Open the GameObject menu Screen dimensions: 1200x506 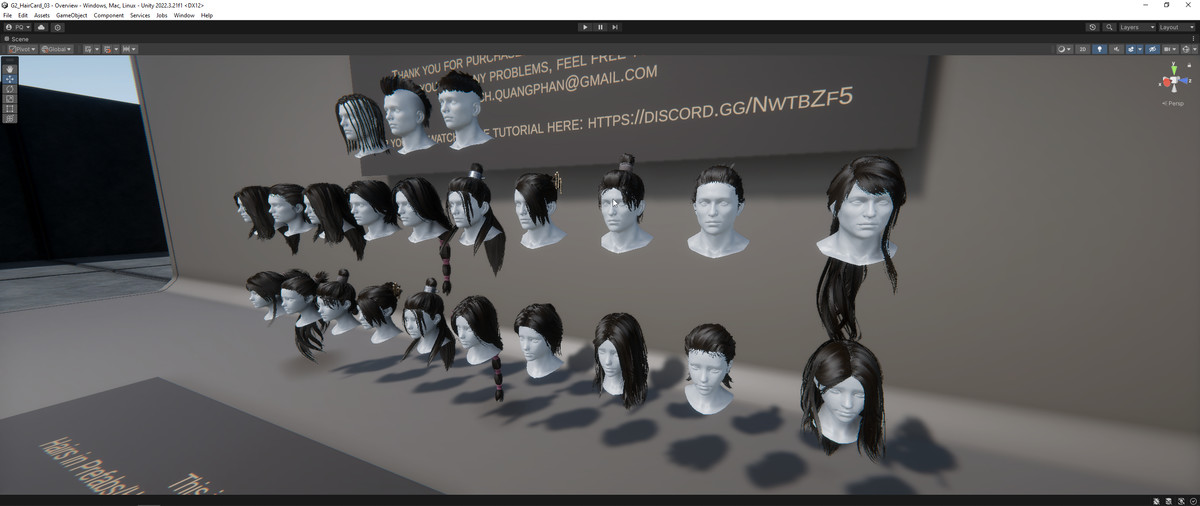pyautogui.click(x=72, y=16)
